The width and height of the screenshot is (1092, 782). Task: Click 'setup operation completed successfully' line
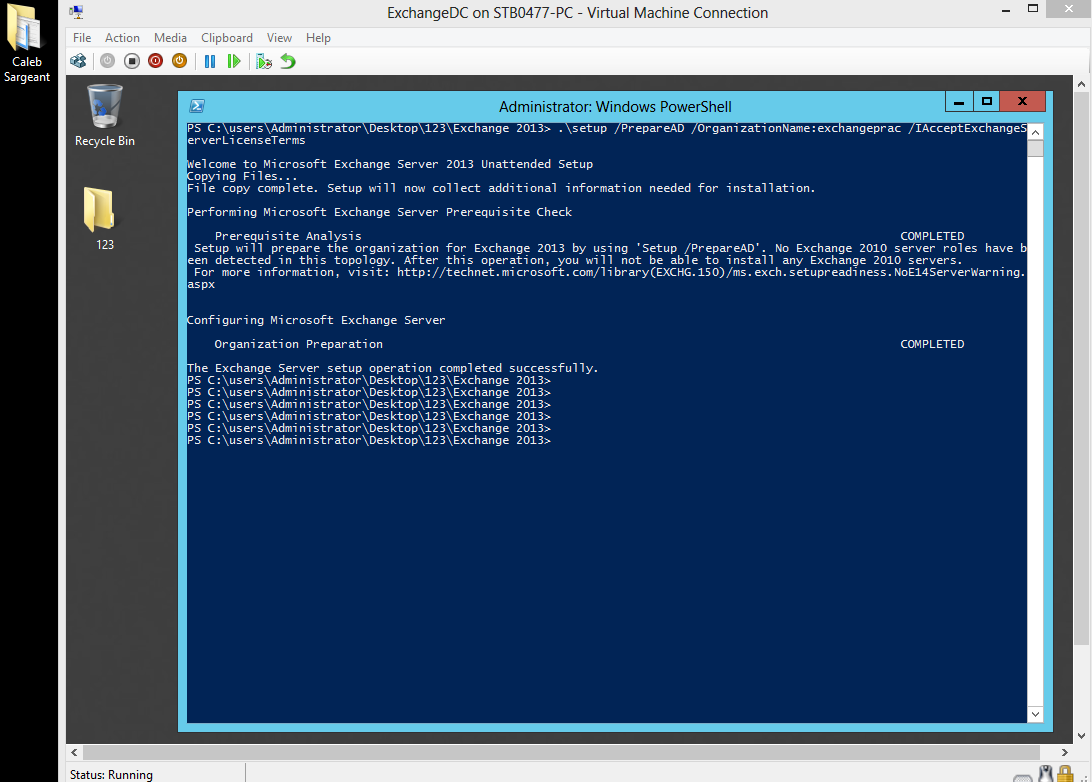(392, 368)
